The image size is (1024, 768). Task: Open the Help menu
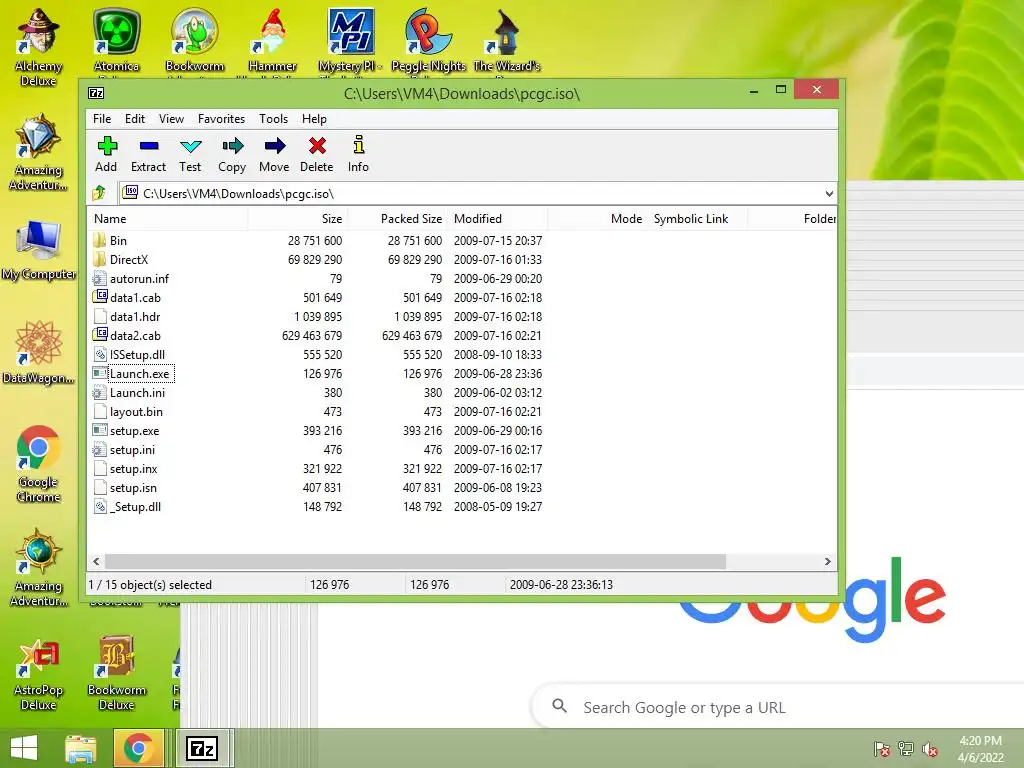314,119
